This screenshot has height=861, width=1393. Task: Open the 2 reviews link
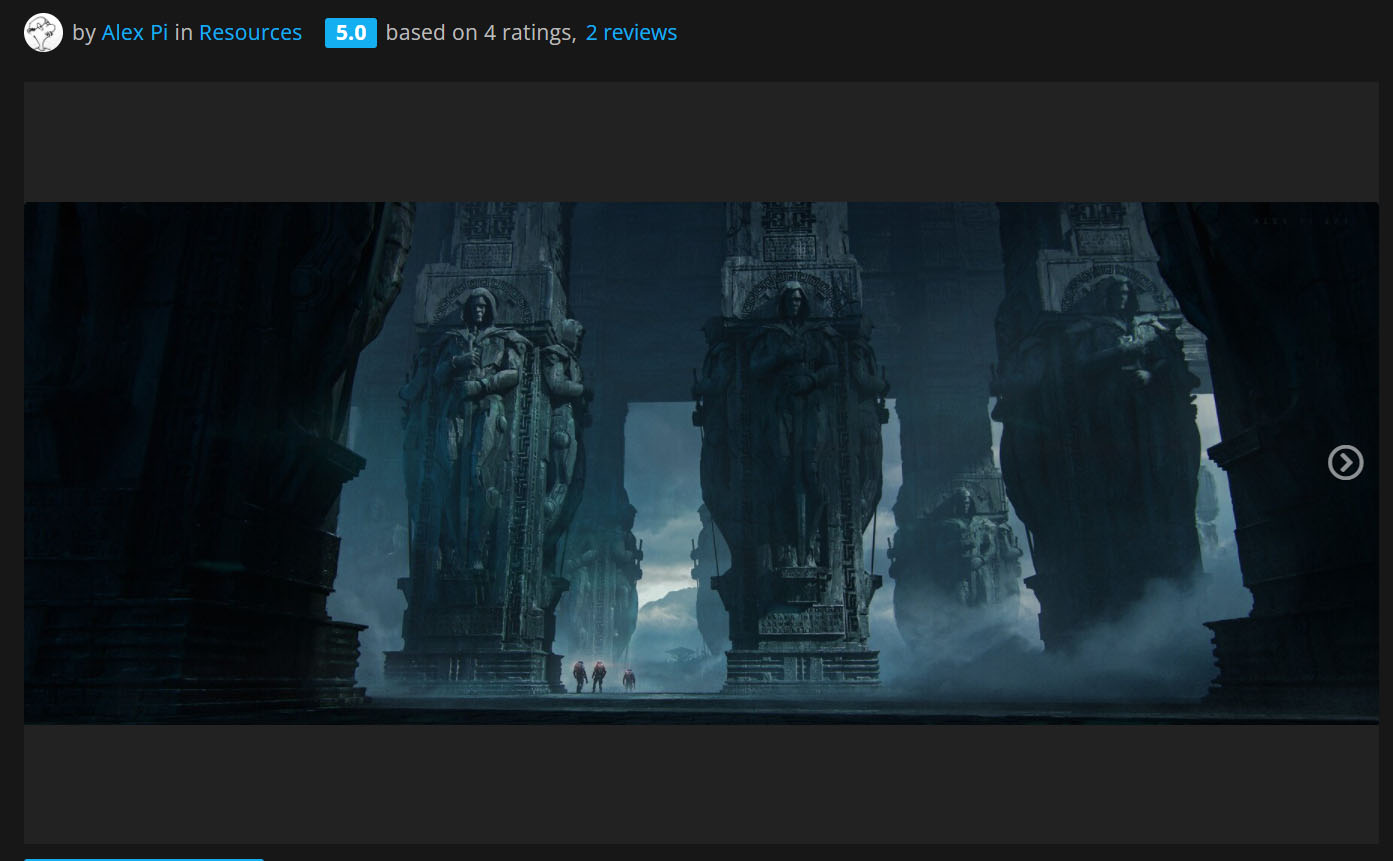point(631,33)
